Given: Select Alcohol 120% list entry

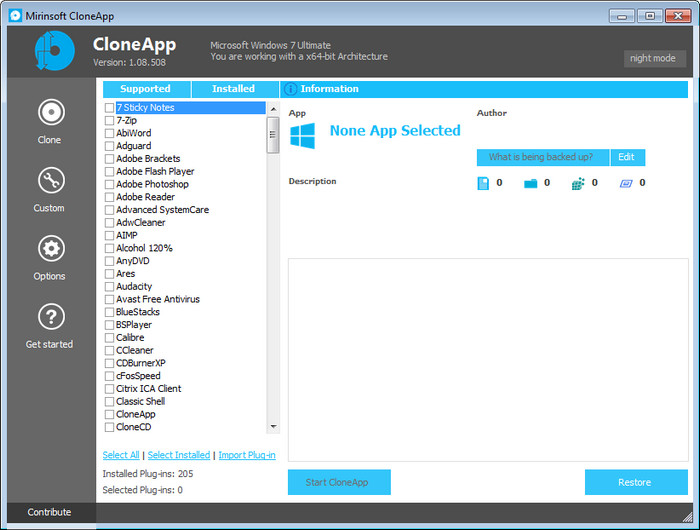Looking at the screenshot, I should pyautogui.click(x=144, y=248).
